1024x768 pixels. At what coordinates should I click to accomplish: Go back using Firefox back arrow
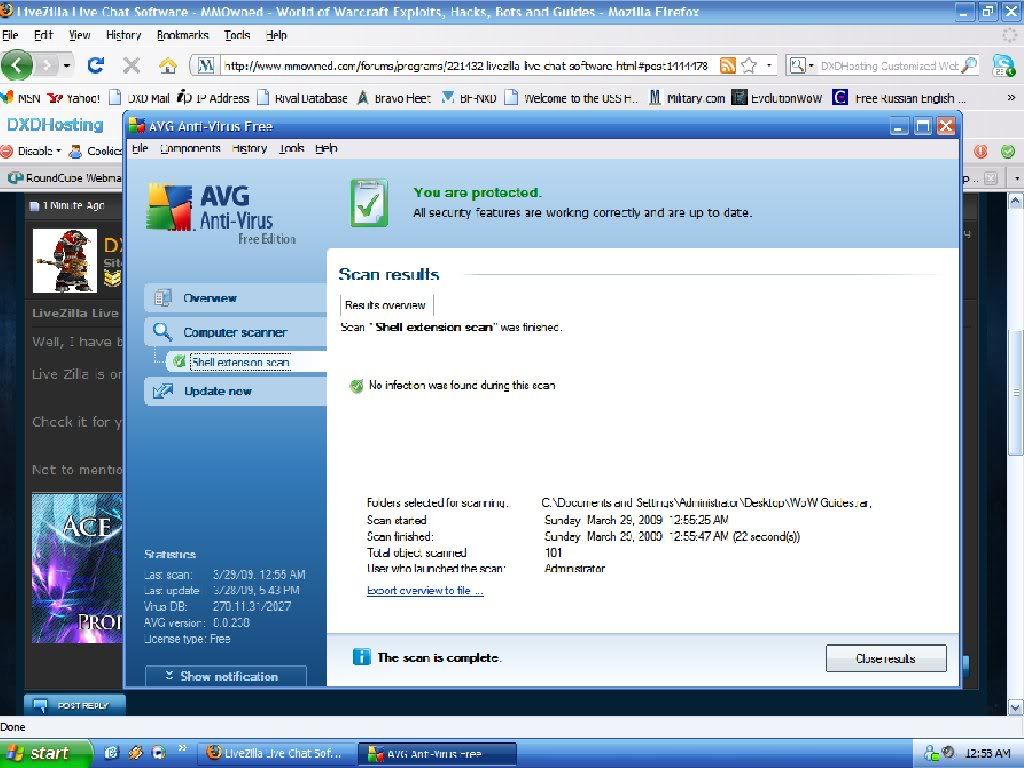click(18, 65)
